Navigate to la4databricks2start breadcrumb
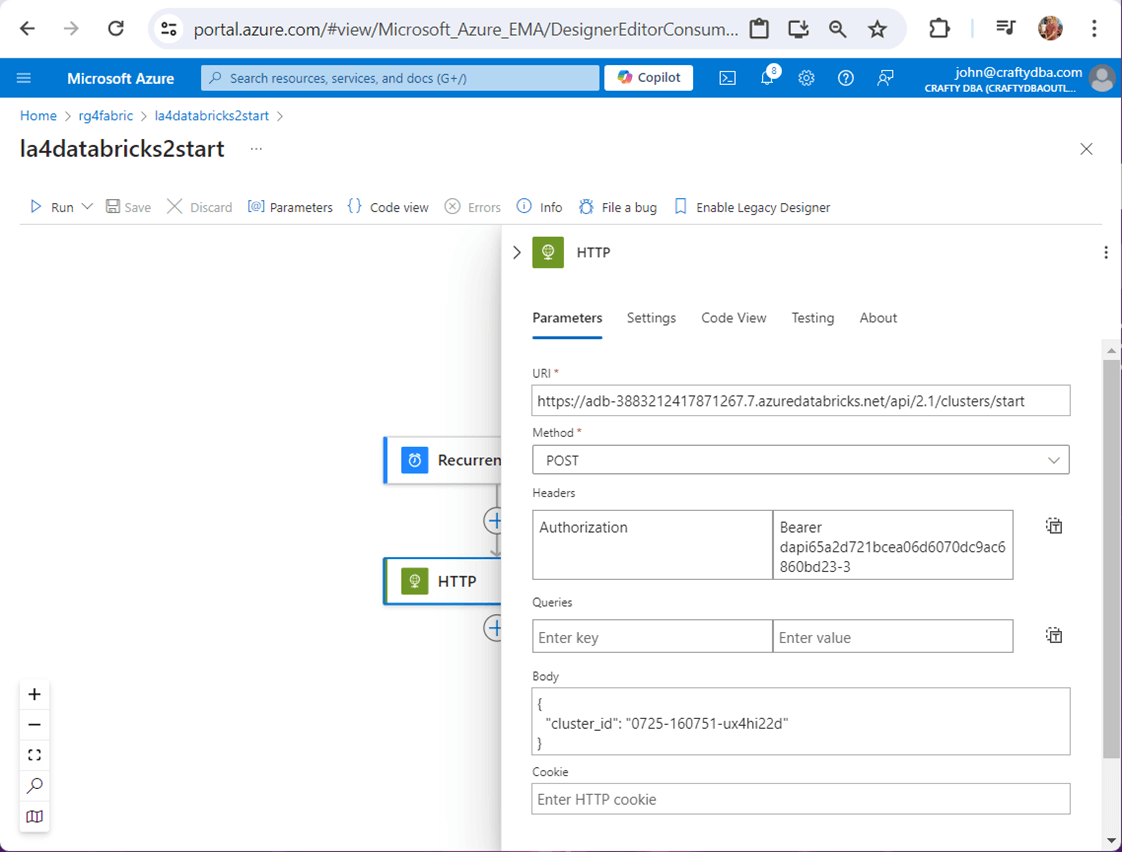Screen dimensions: 1122x852 coord(212,116)
